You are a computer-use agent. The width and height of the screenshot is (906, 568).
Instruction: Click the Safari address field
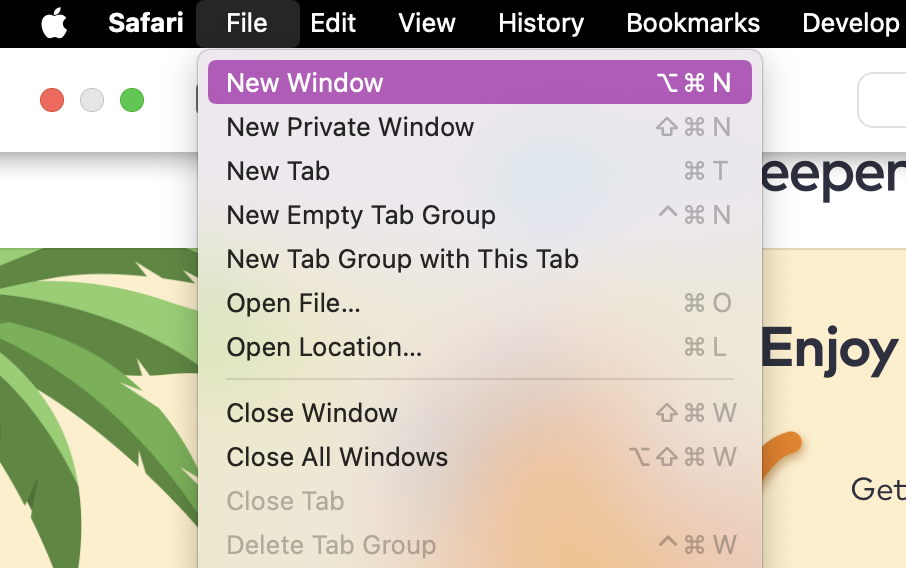click(882, 99)
